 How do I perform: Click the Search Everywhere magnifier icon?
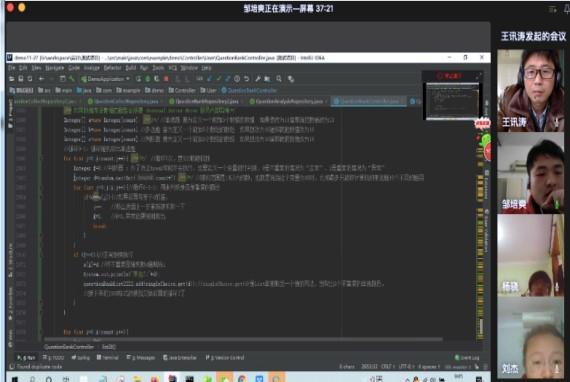click(279, 79)
